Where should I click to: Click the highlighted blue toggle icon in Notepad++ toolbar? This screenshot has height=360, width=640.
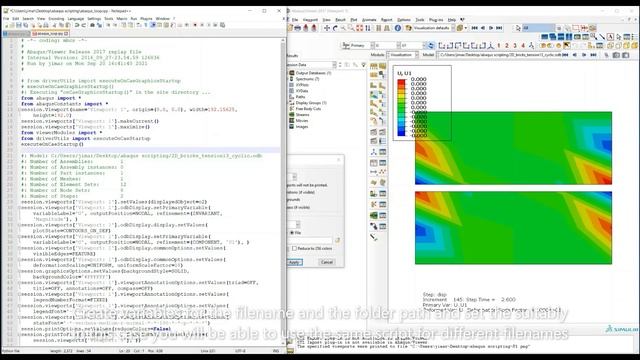pos(153,25)
